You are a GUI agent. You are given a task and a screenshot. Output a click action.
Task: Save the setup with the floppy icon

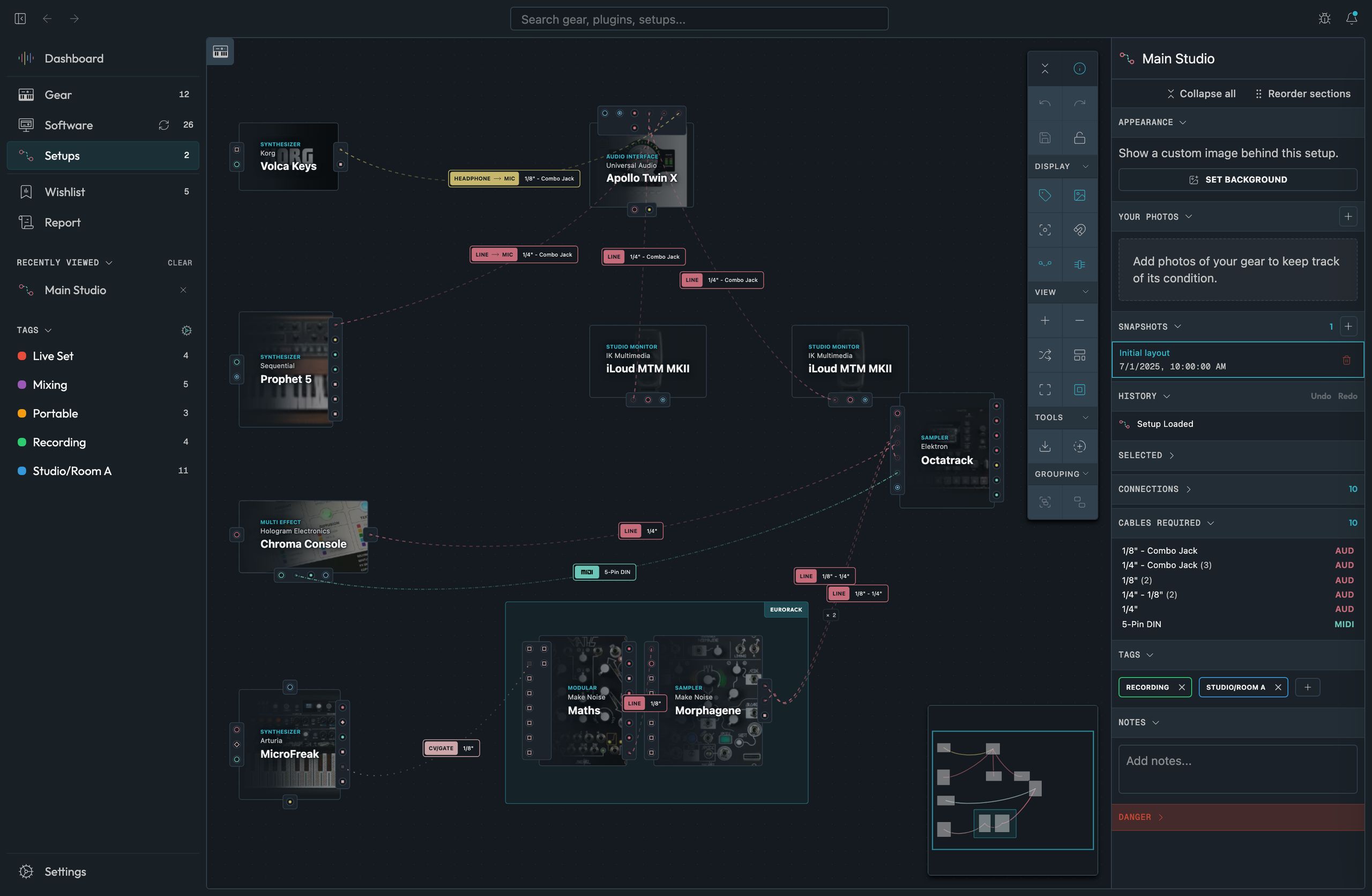pos(1045,138)
